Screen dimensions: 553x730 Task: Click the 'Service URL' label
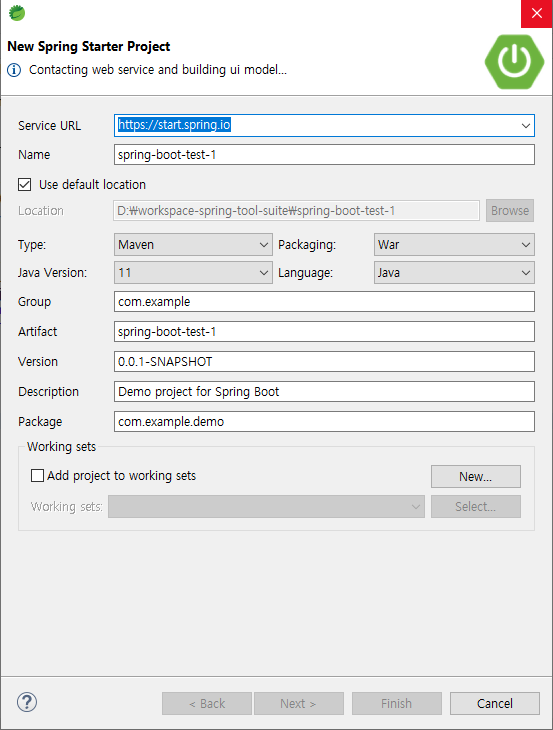pyautogui.click(x=49, y=126)
